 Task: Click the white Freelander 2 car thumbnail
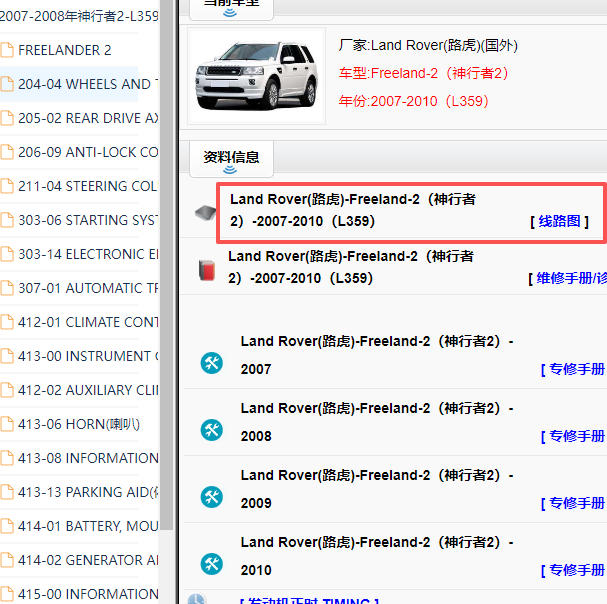coord(257,76)
